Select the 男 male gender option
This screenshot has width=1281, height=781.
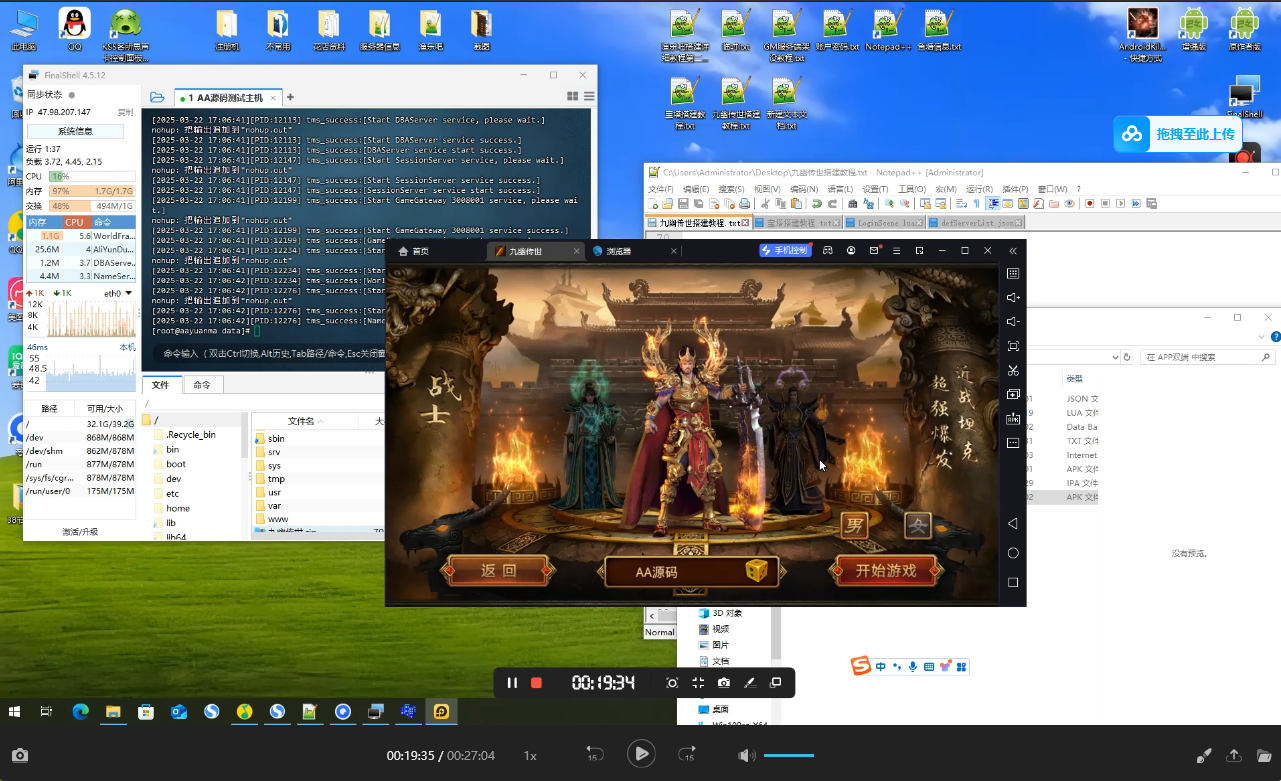pyautogui.click(x=853, y=526)
